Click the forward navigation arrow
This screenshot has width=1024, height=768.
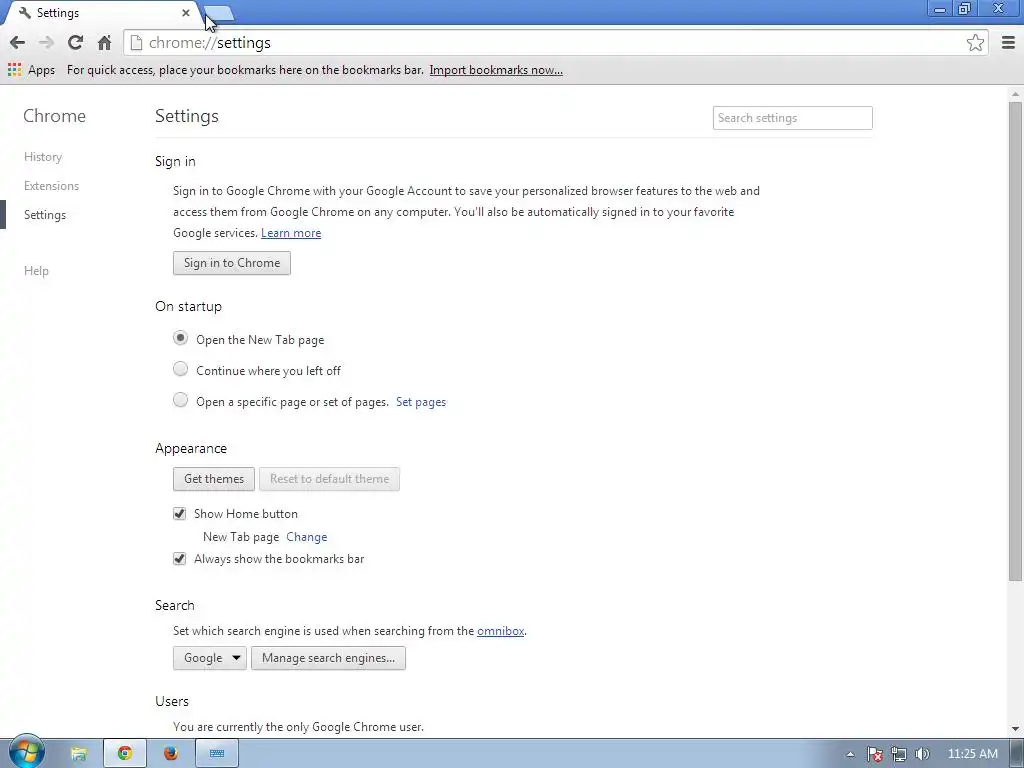46,43
